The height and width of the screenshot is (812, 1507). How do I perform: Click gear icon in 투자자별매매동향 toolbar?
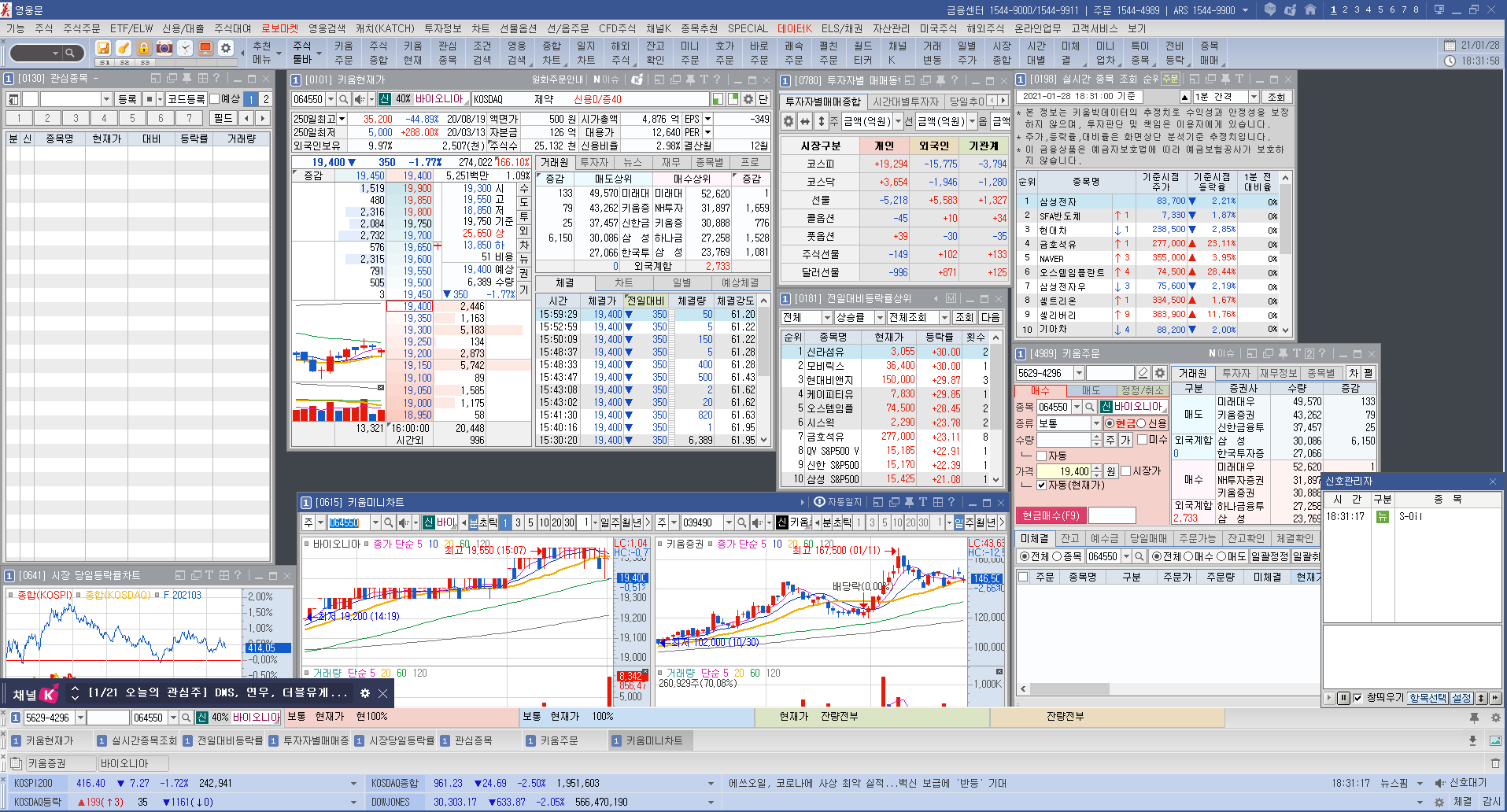789,121
